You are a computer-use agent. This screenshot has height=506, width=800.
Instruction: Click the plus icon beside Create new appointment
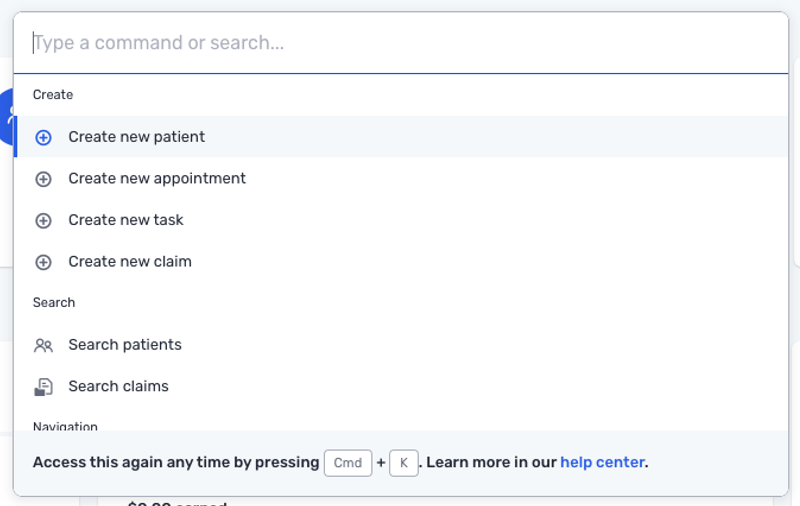point(43,179)
